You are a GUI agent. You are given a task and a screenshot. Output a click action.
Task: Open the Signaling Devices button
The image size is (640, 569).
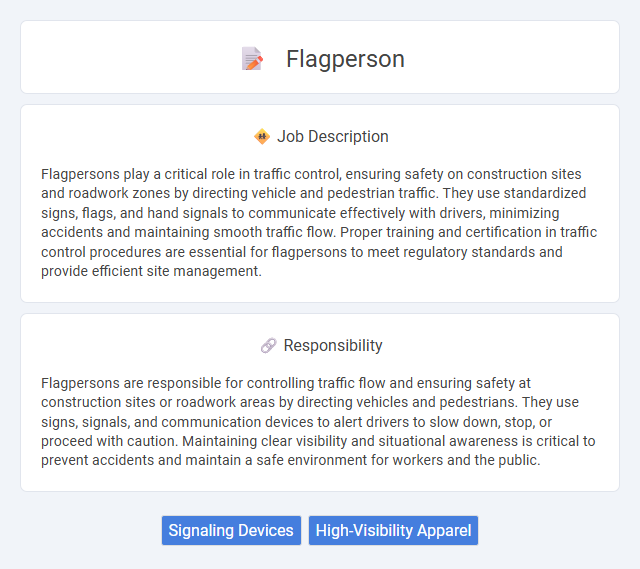pyautogui.click(x=231, y=530)
